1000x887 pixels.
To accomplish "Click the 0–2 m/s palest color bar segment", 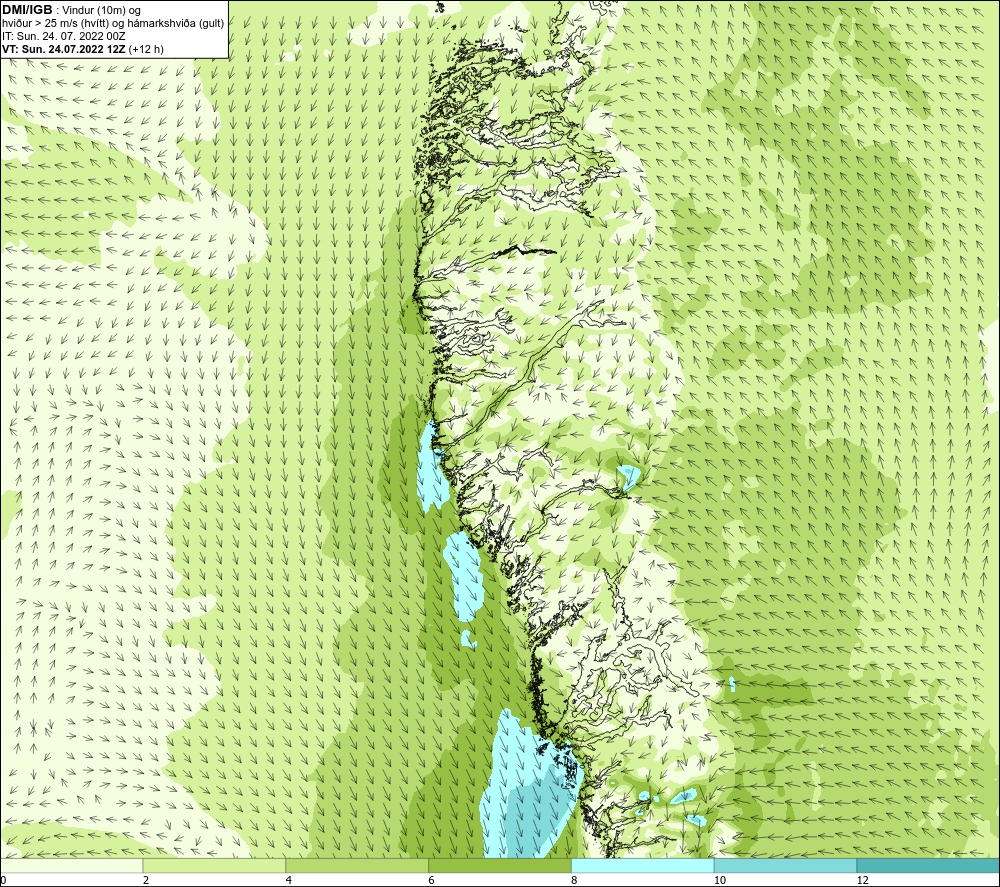I will (x=71, y=865).
